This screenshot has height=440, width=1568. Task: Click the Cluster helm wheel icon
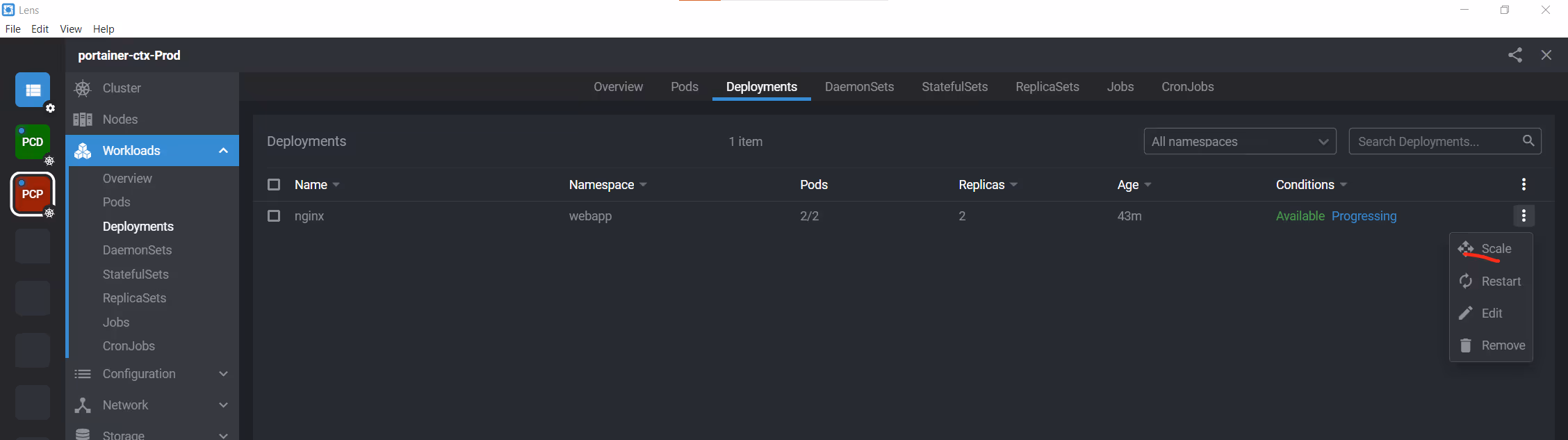click(83, 88)
